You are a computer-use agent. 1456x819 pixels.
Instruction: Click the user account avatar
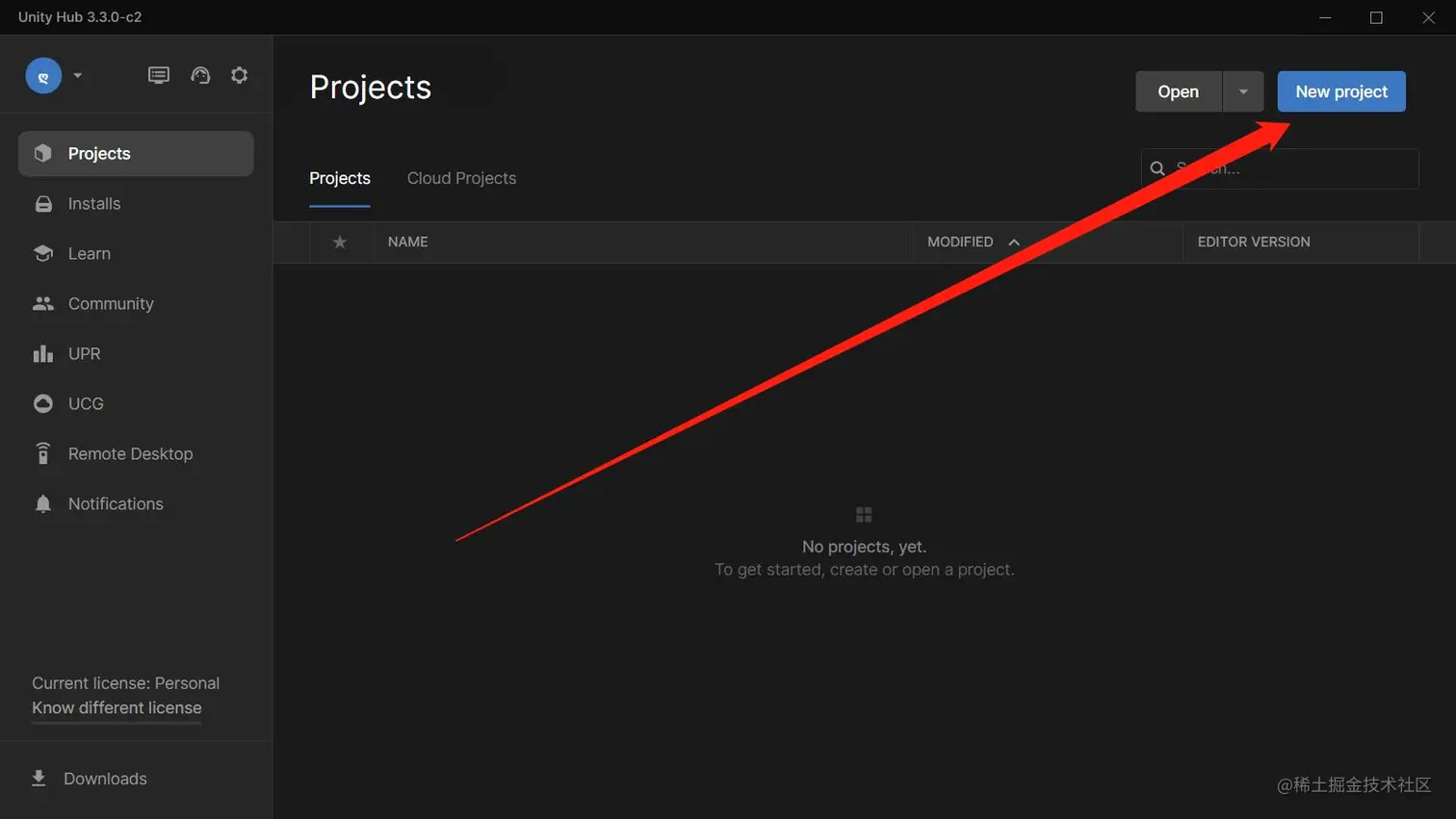42,75
